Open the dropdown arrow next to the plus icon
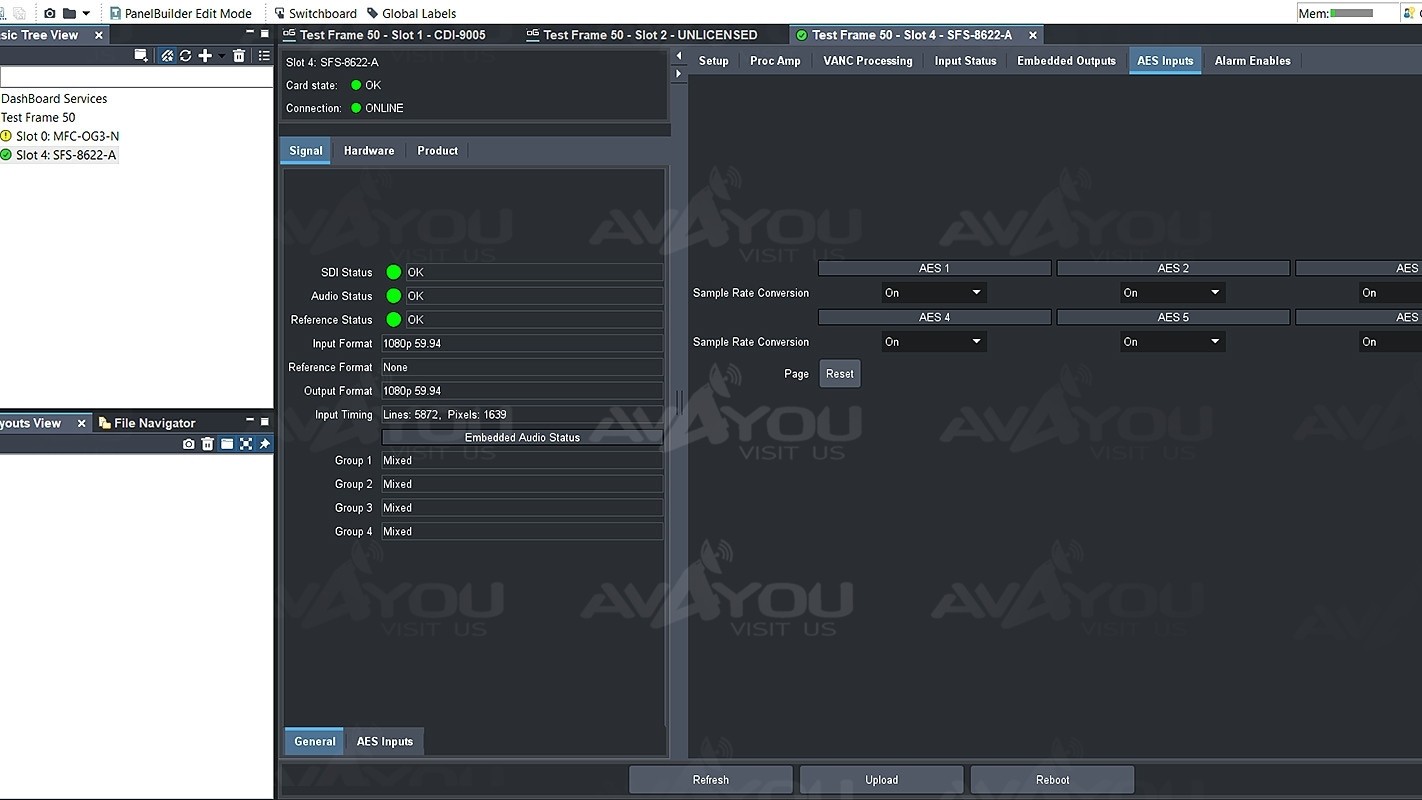 coord(221,56)
